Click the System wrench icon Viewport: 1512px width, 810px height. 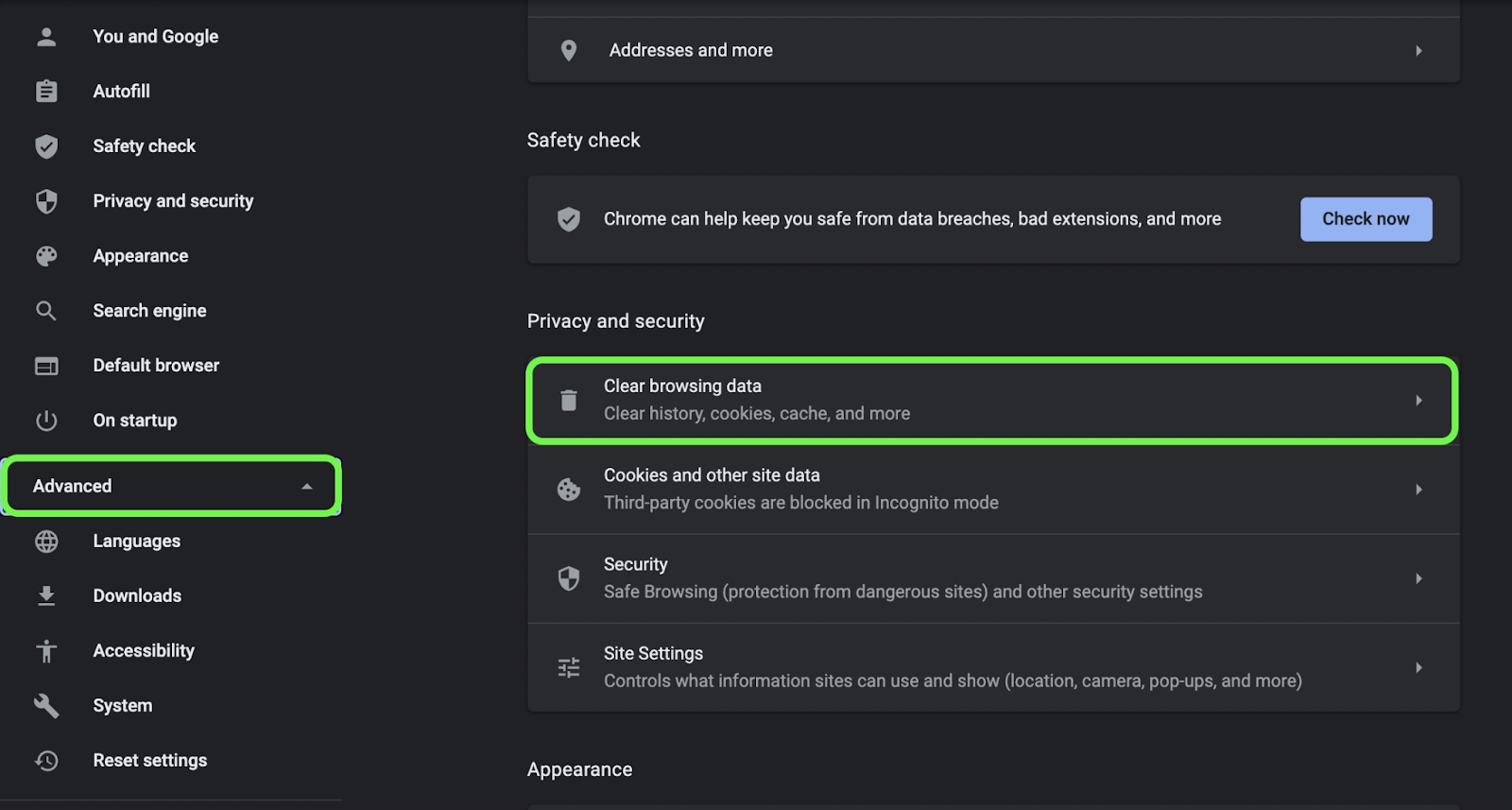tap(45, 706)
